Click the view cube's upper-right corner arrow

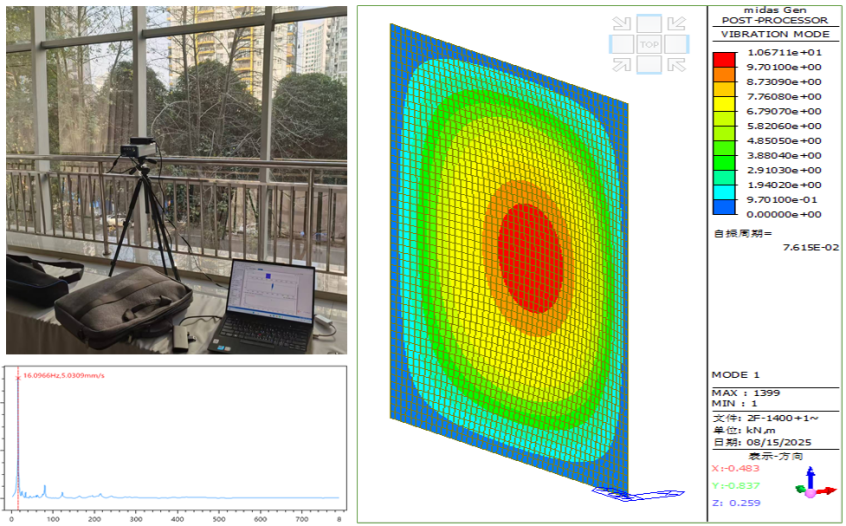(x=677, y=24)
